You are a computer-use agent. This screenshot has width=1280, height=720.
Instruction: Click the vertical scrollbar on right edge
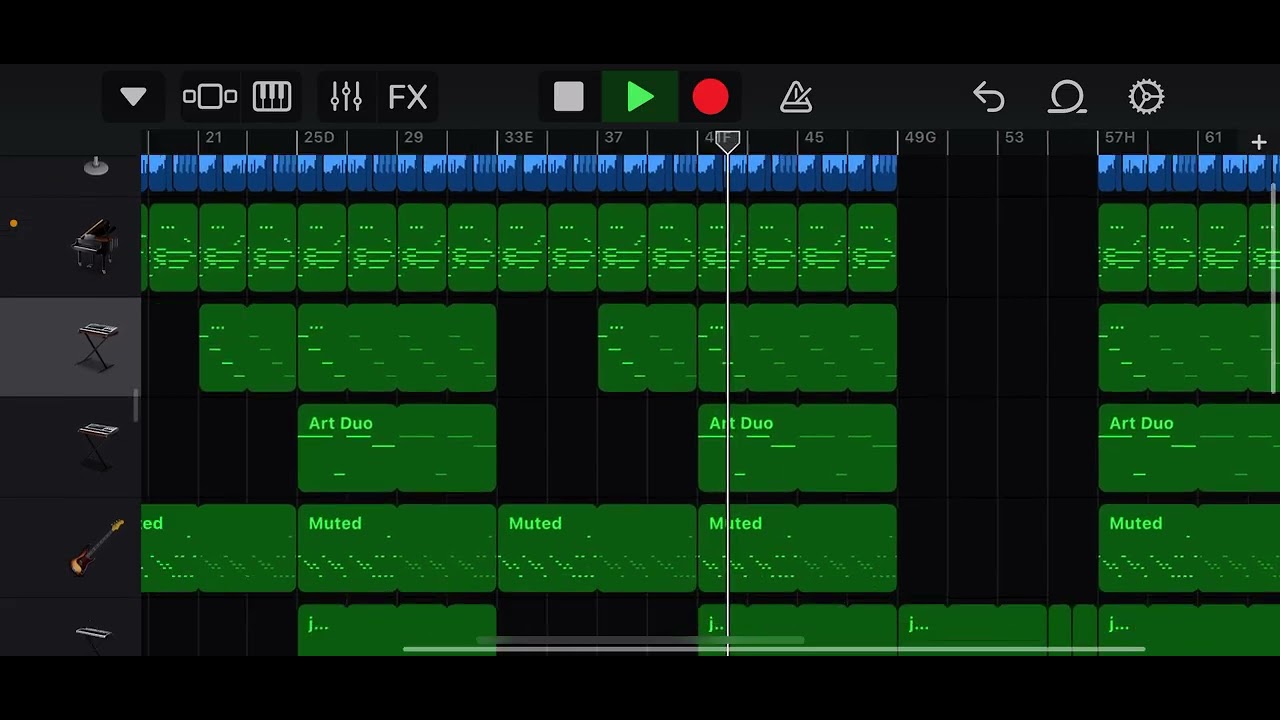click(x=1274, y=288)
